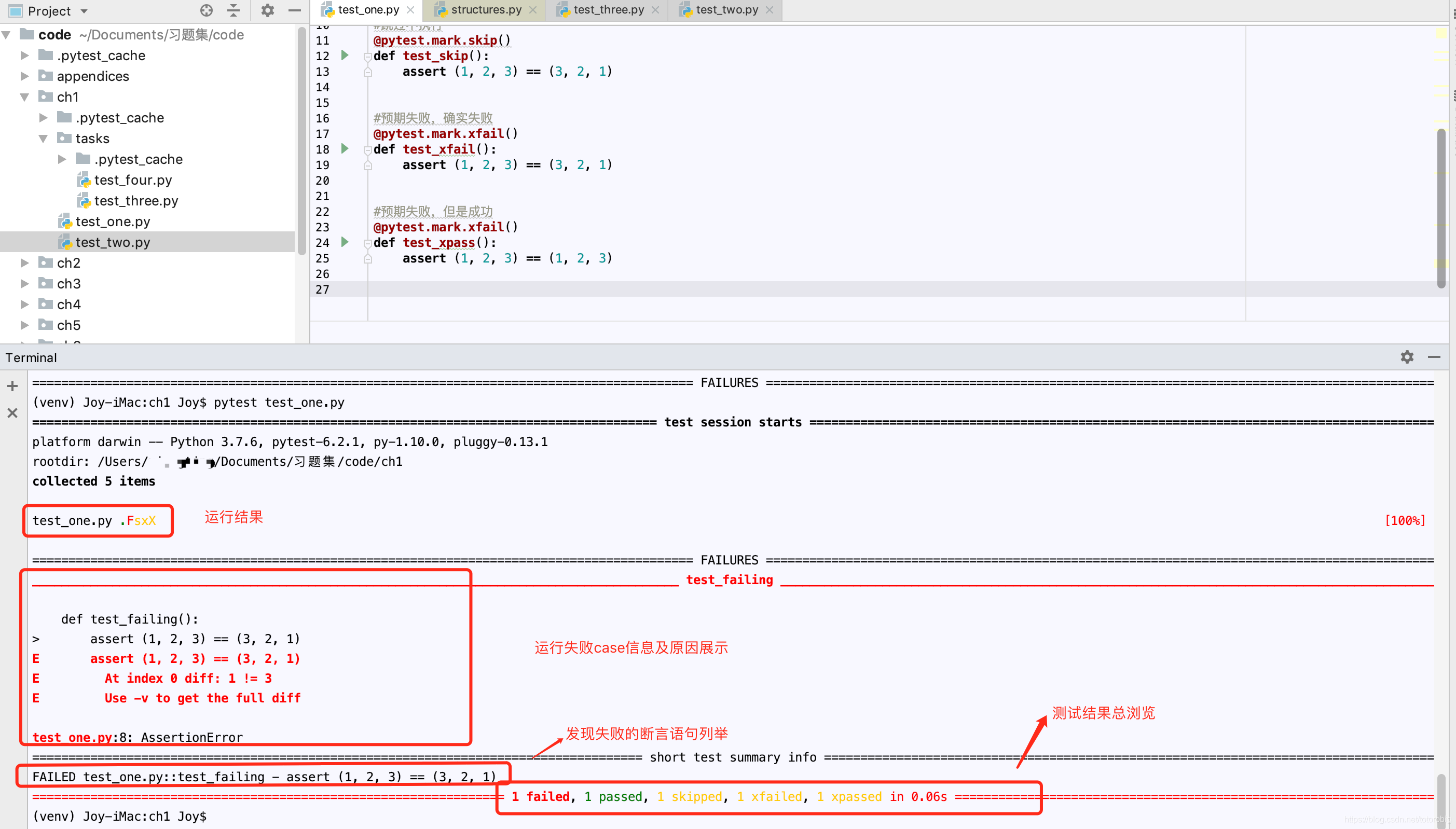Close the structures.py tab
The width and height of the screenshot is (1456, 829).
[x=533, y=10]
